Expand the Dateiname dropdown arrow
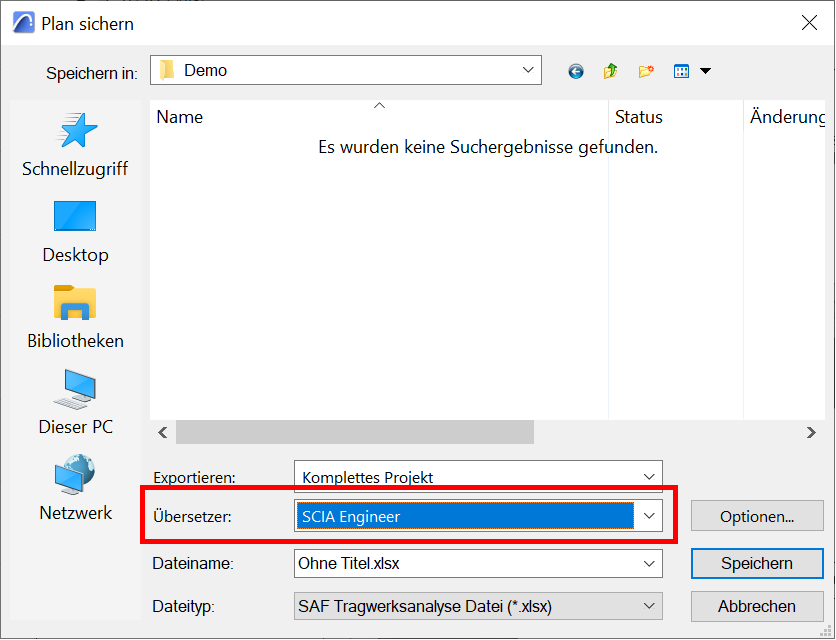Image resolution: width=836 pixels, height=640 pixels. 649,564
